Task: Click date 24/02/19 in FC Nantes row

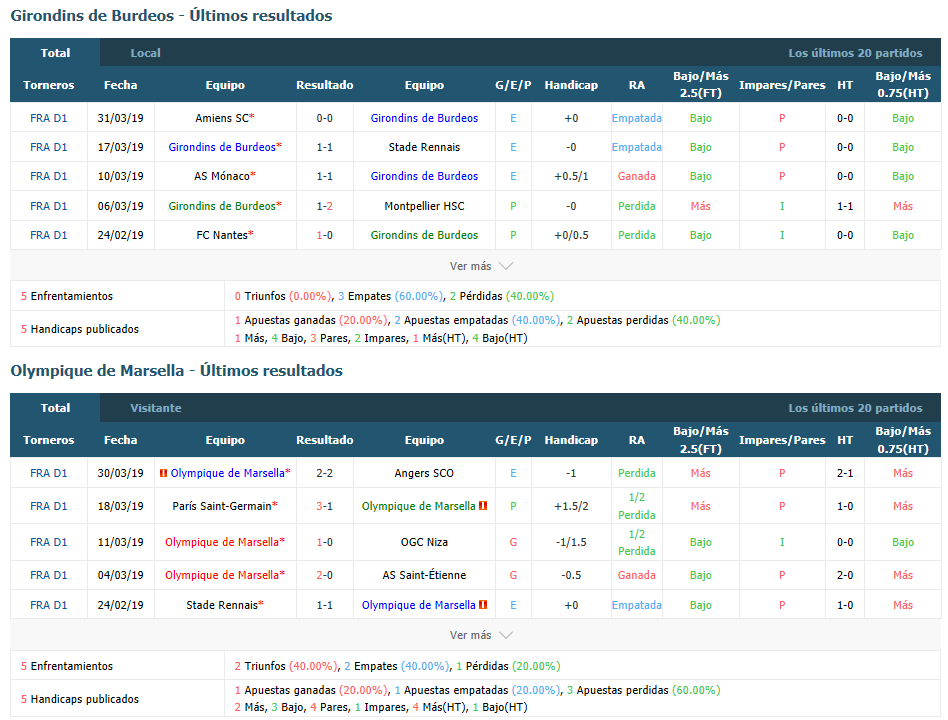Action: point(120,235)
